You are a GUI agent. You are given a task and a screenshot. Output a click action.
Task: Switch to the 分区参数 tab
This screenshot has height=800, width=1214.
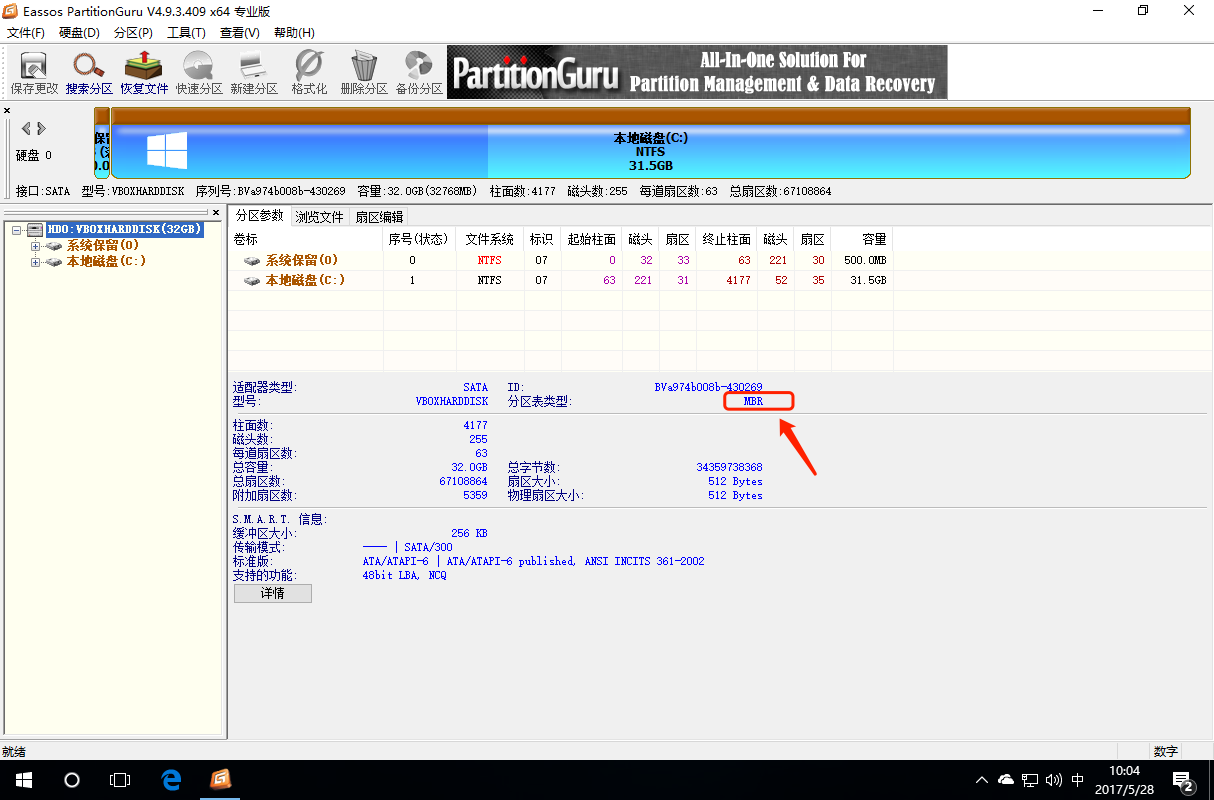tap(260, 216)
